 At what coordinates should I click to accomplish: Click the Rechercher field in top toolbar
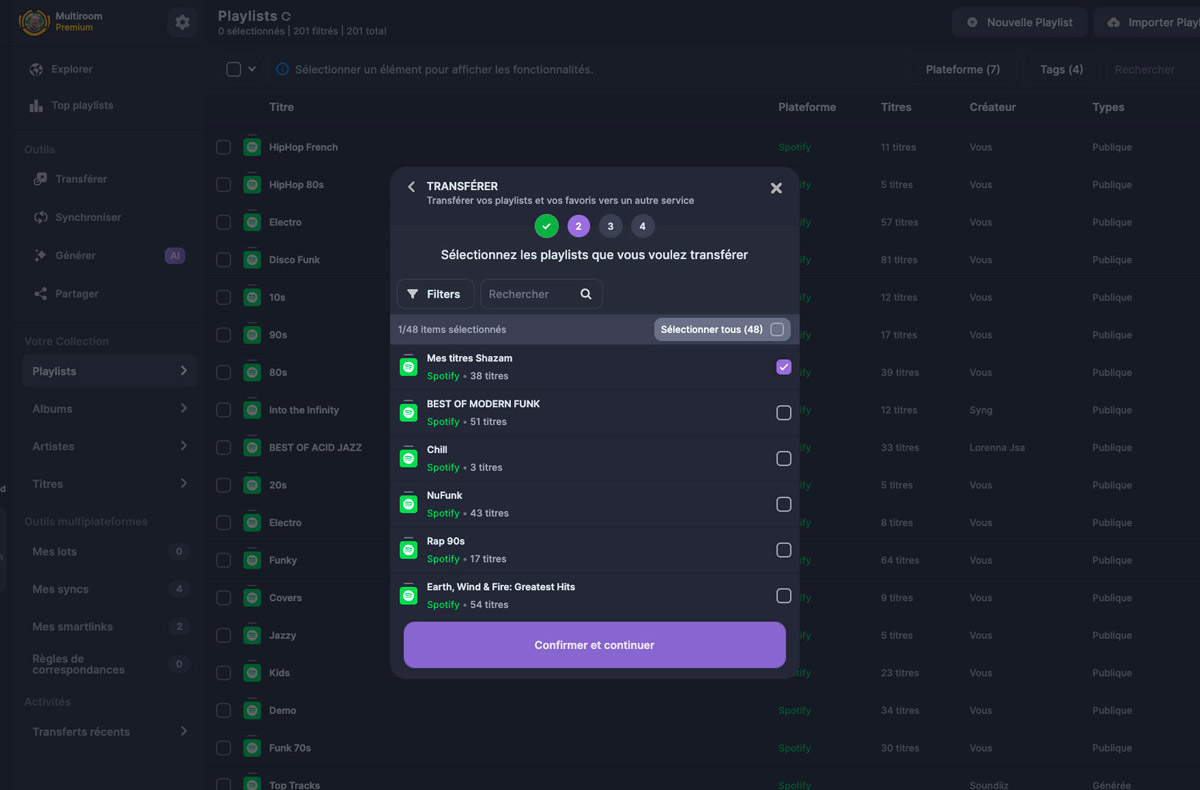1152,69
